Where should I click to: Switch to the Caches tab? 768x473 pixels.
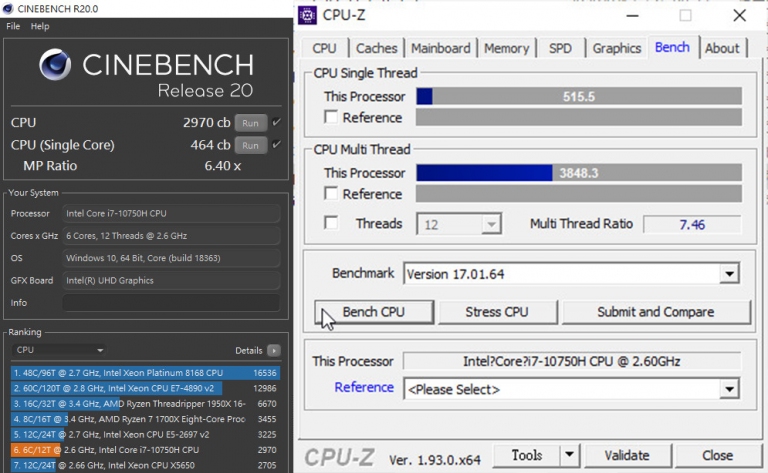376,48
